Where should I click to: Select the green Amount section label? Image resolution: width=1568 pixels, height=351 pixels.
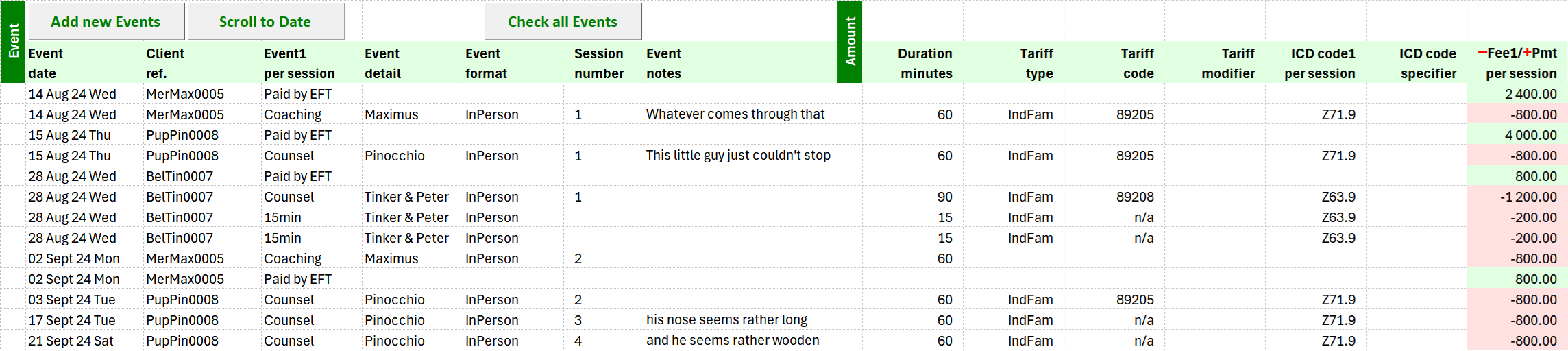pyautogui.click(x=850, y=41)
